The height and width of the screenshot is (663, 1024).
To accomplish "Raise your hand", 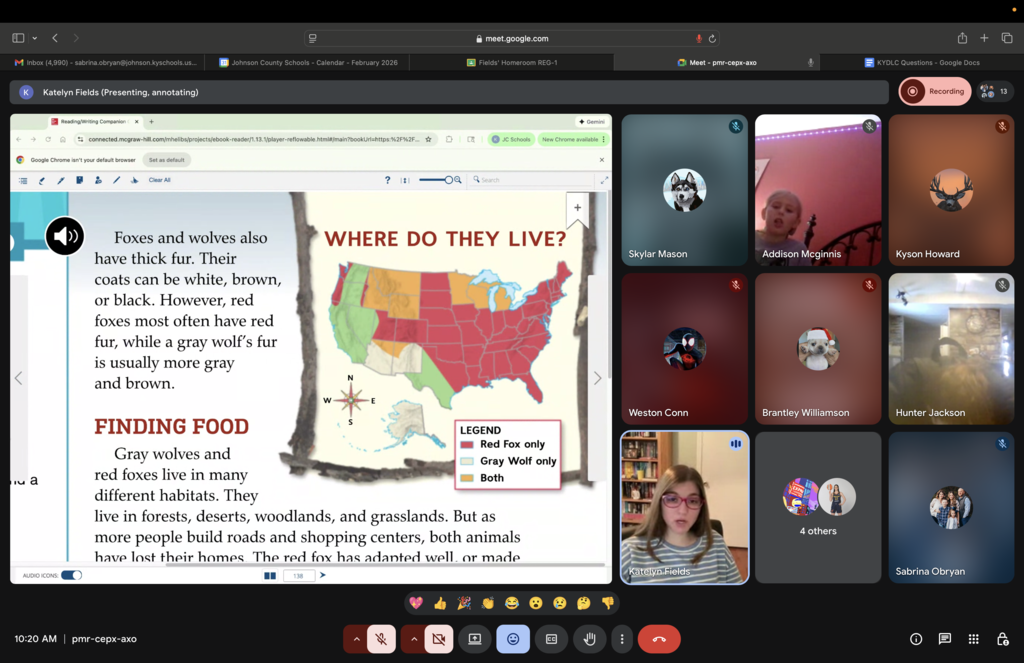I will (589, 639).
